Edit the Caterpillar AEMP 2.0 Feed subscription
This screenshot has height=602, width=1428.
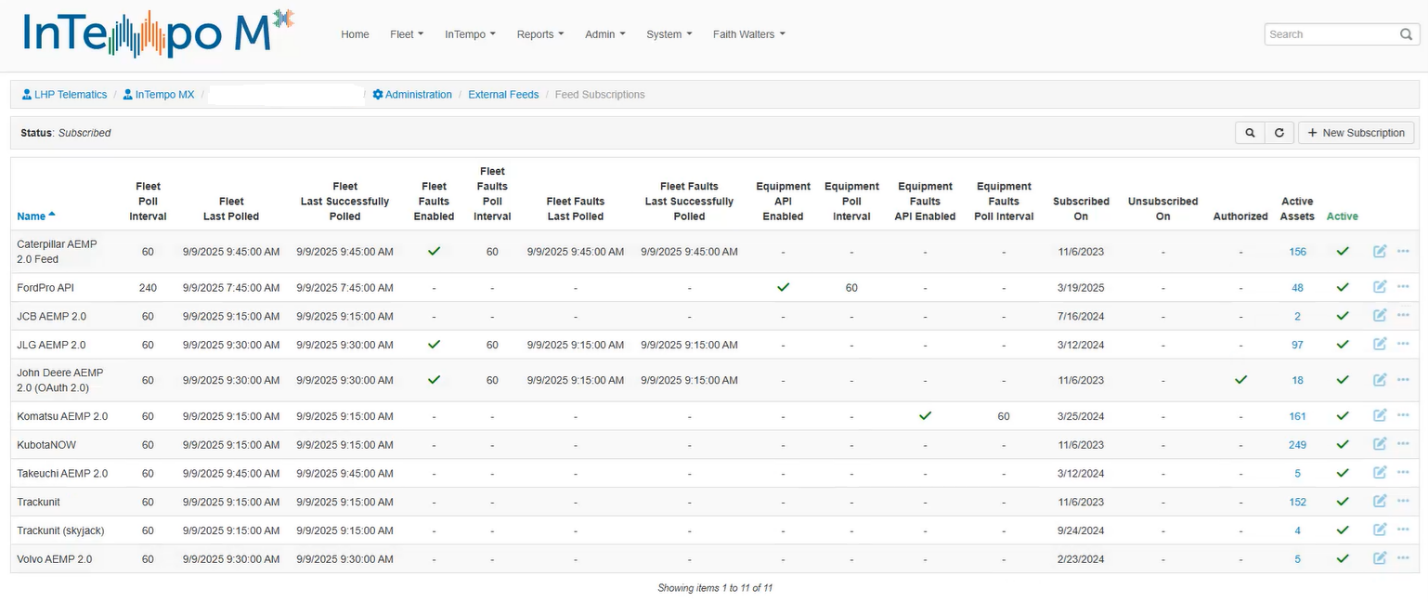(1380, 251)
